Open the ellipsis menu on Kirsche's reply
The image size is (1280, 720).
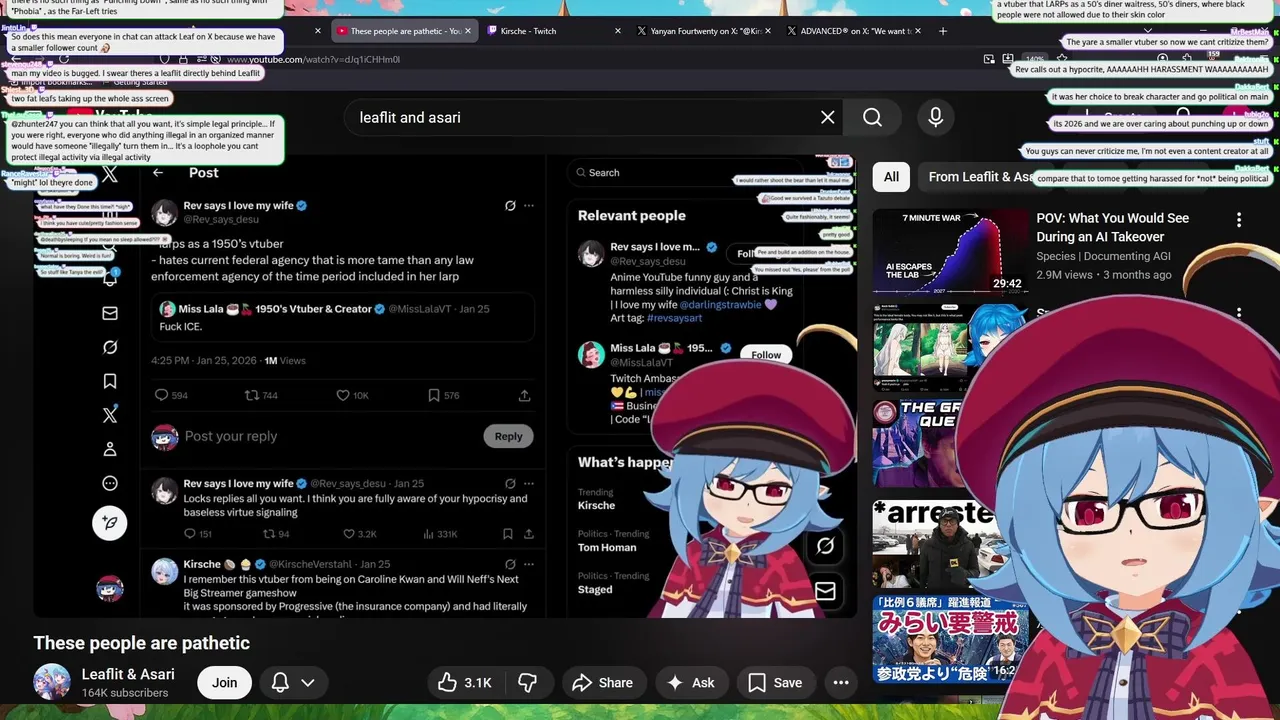pyautogui.click(x=529, y=564)
